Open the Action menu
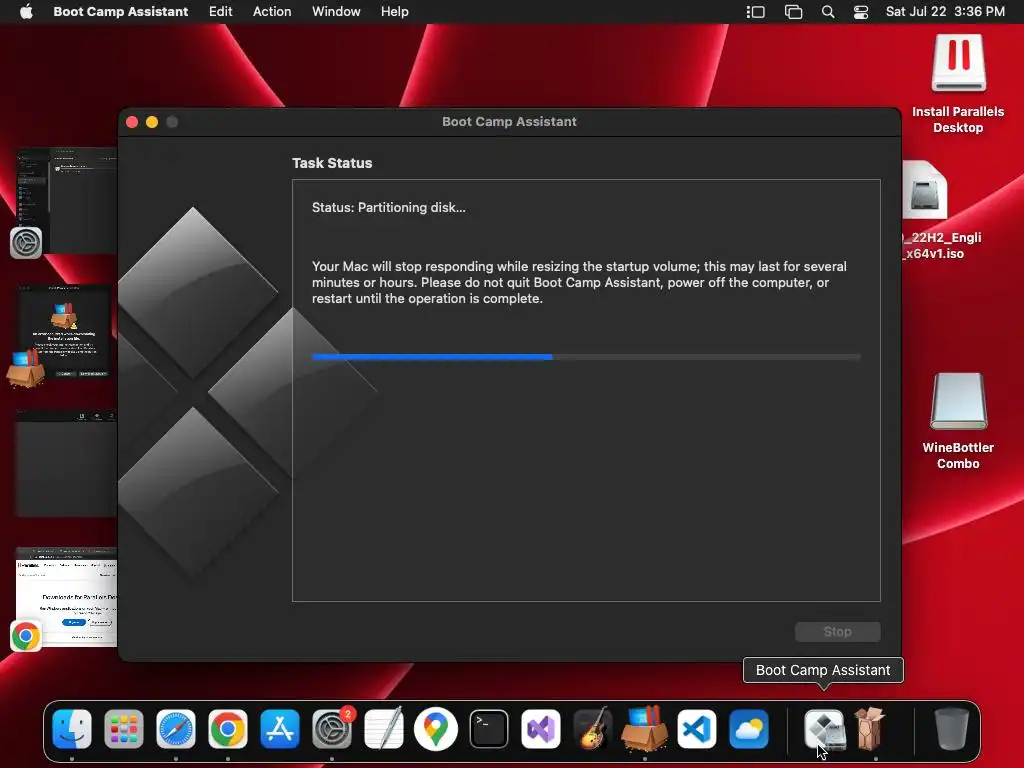 (x=272, y=12)
